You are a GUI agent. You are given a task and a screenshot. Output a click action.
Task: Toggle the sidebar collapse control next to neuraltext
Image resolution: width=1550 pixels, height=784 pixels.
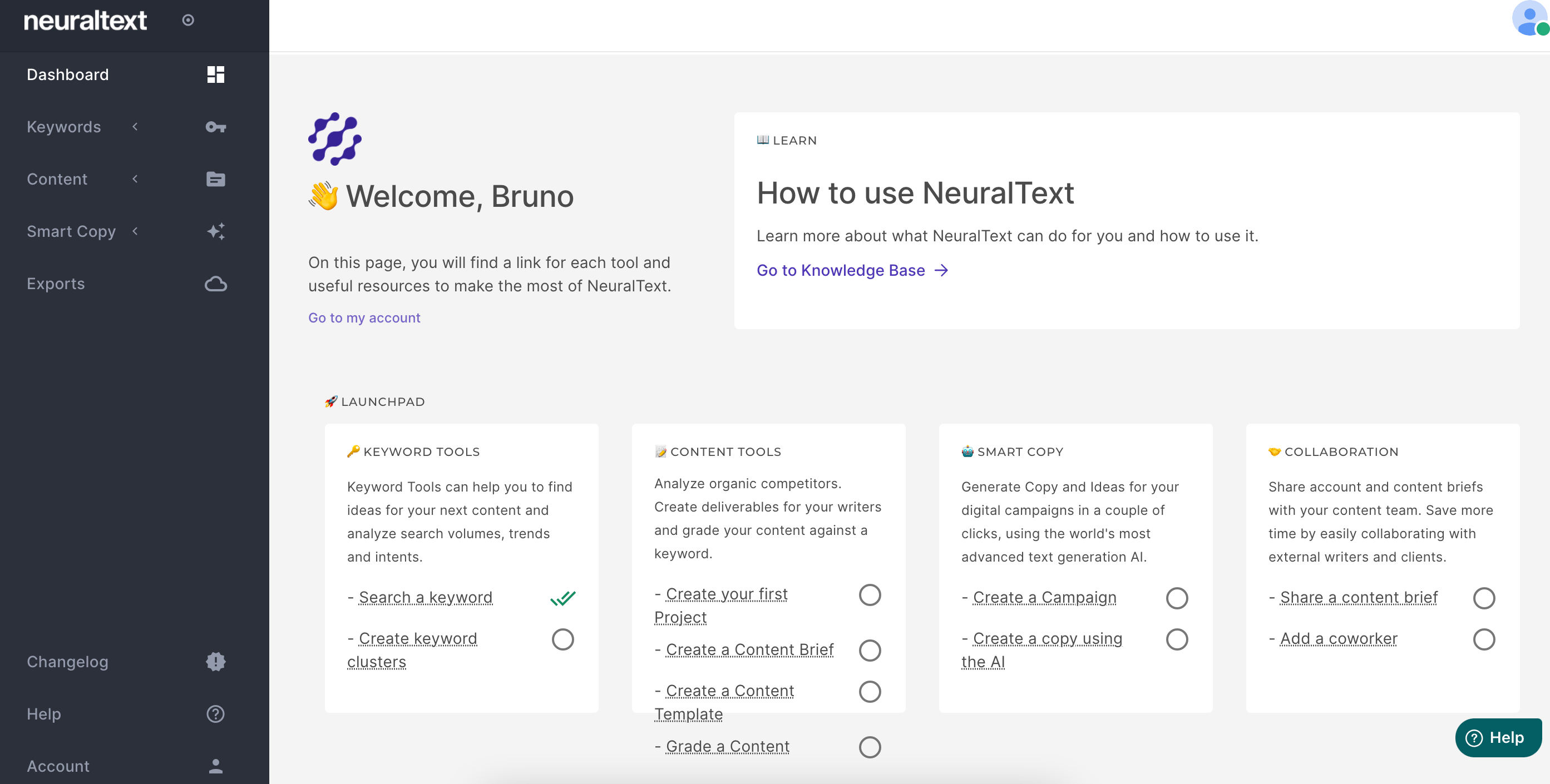pyautogui.click(x=189, y=20)
